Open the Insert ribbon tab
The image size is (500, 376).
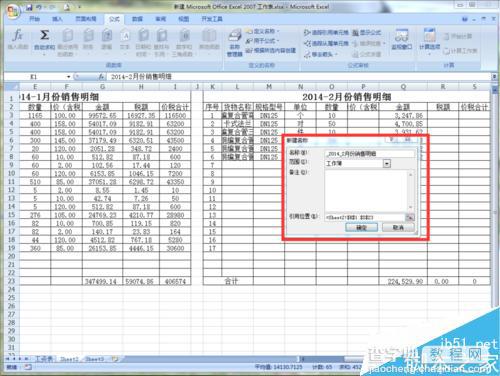57,19
